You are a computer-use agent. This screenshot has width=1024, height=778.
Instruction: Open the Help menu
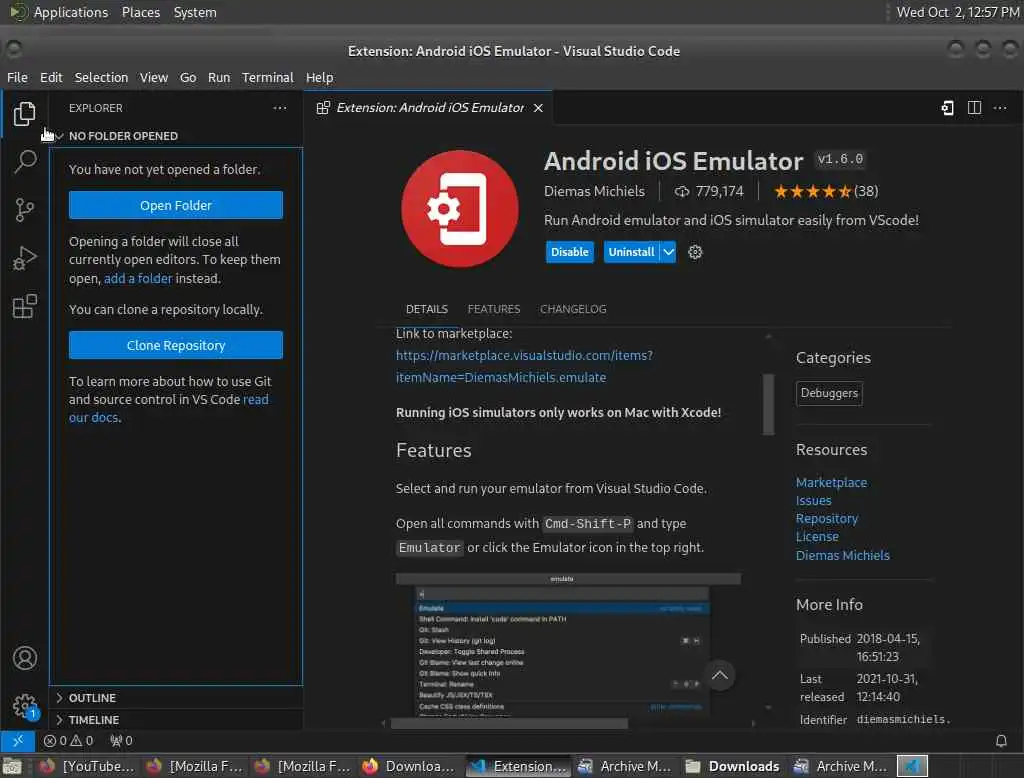[319, 77]
